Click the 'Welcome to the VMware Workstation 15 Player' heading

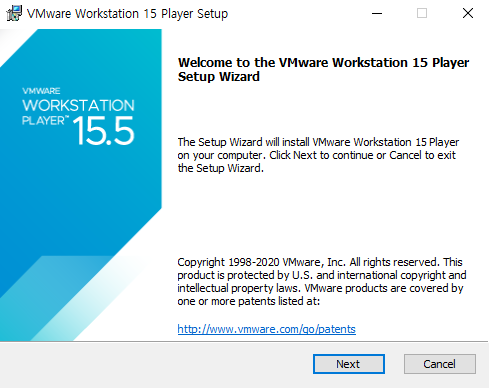pos(323,69)
